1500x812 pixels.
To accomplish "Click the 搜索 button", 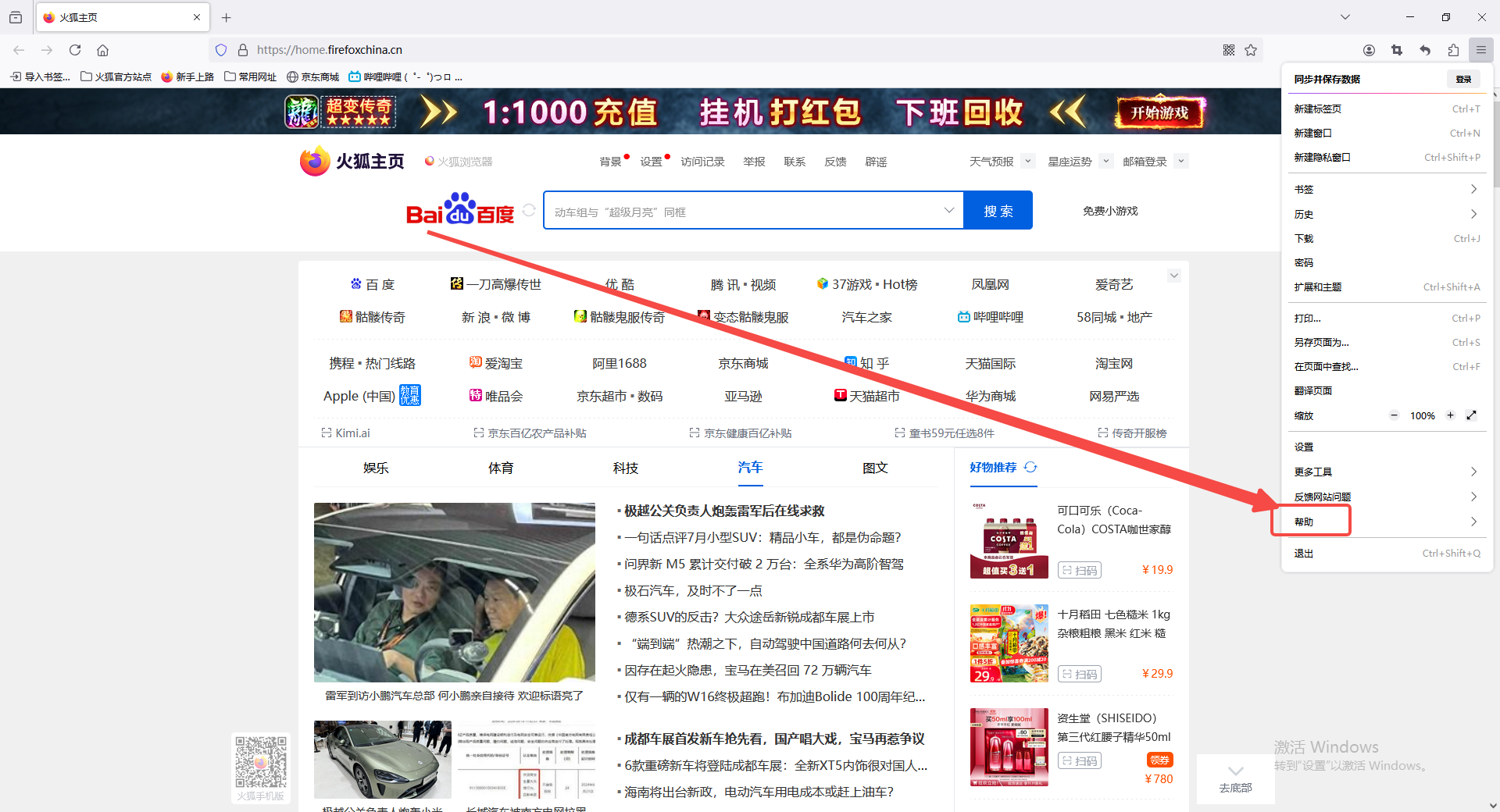I will click(x=998, y=210).
